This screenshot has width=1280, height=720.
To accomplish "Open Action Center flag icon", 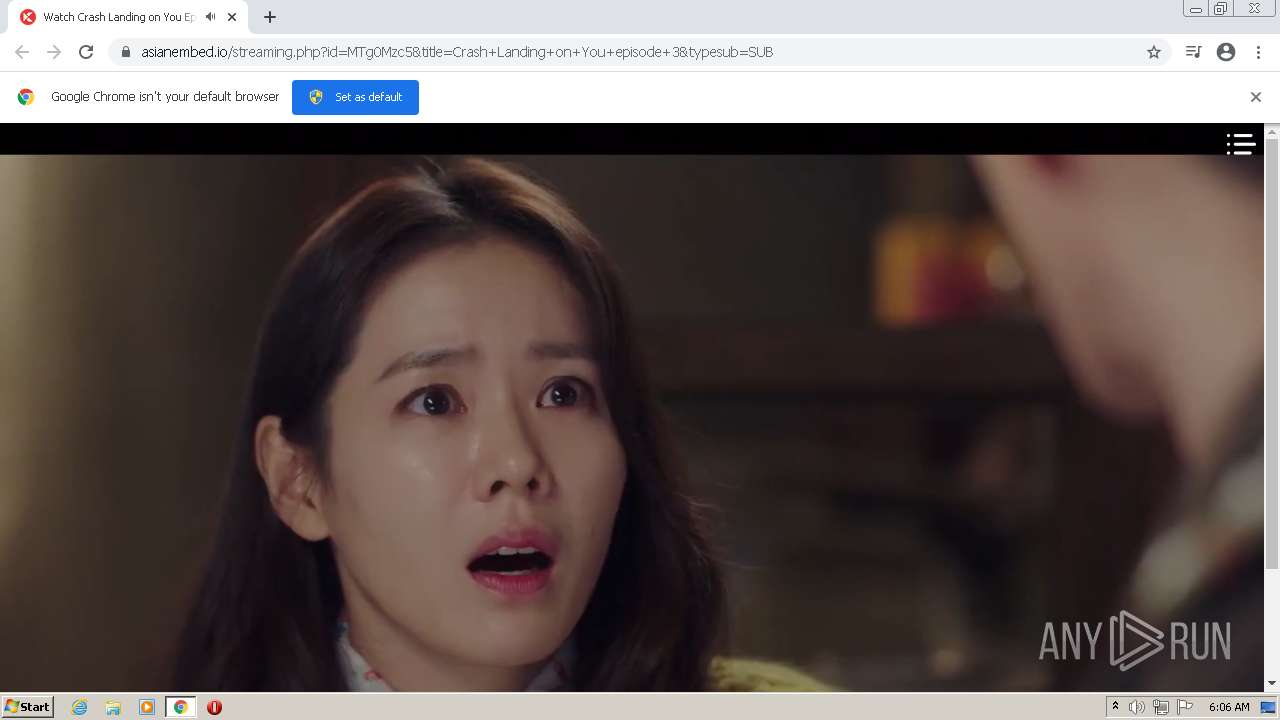I will pyautogui.click(x=1185, y=707).
